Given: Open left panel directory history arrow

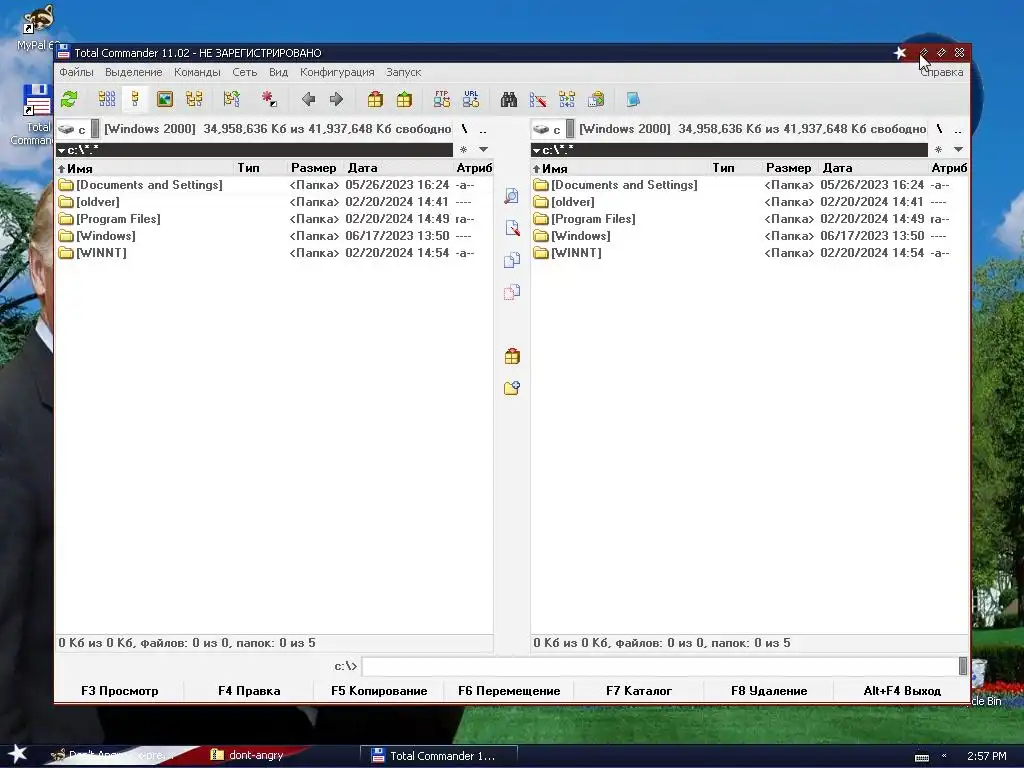Looking at the screenshot, I should point(483,150).
